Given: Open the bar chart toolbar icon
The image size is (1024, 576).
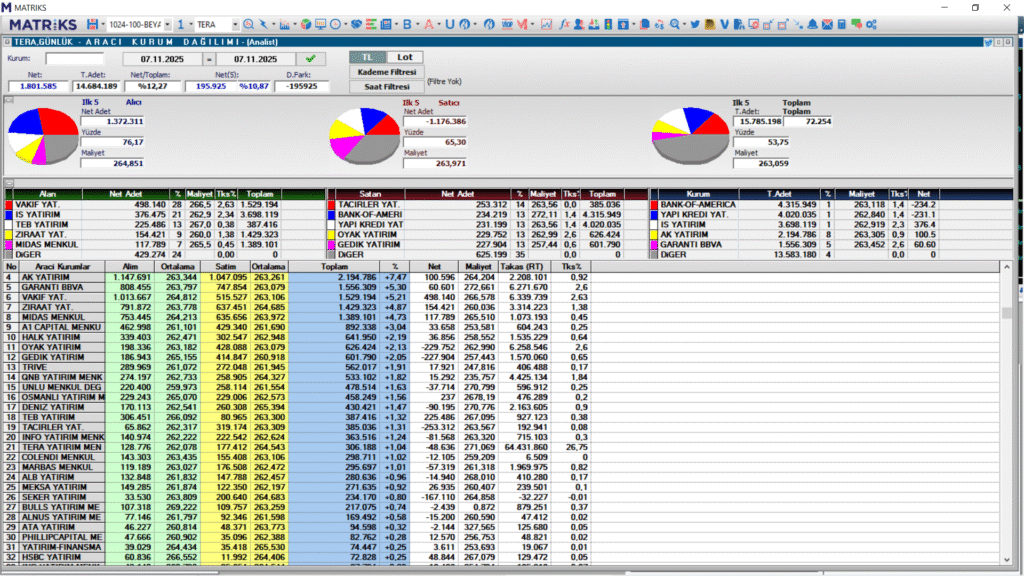Looking at the screenshot, I should [x=285, y=24].
